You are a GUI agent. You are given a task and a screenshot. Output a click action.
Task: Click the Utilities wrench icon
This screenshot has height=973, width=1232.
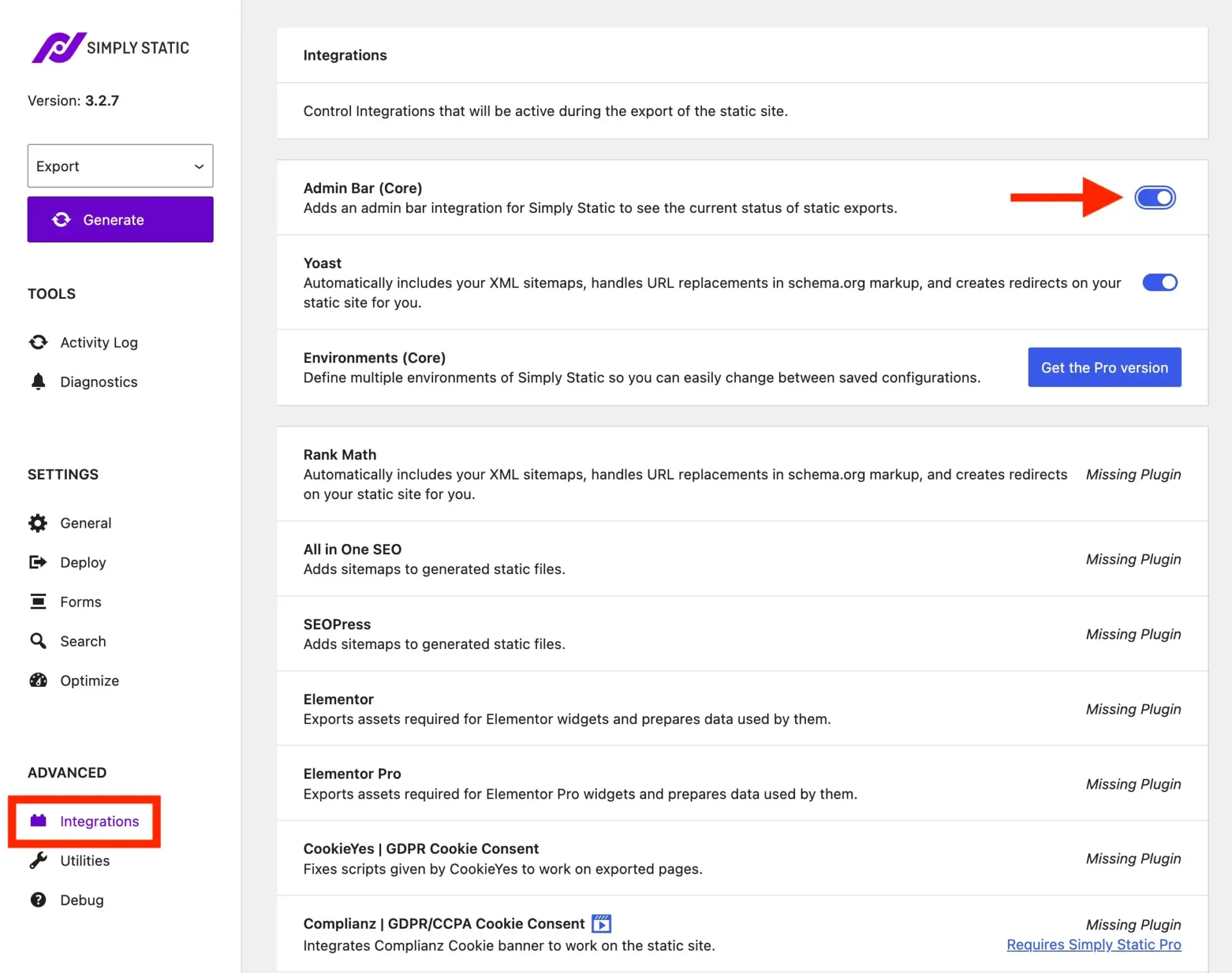38,861
